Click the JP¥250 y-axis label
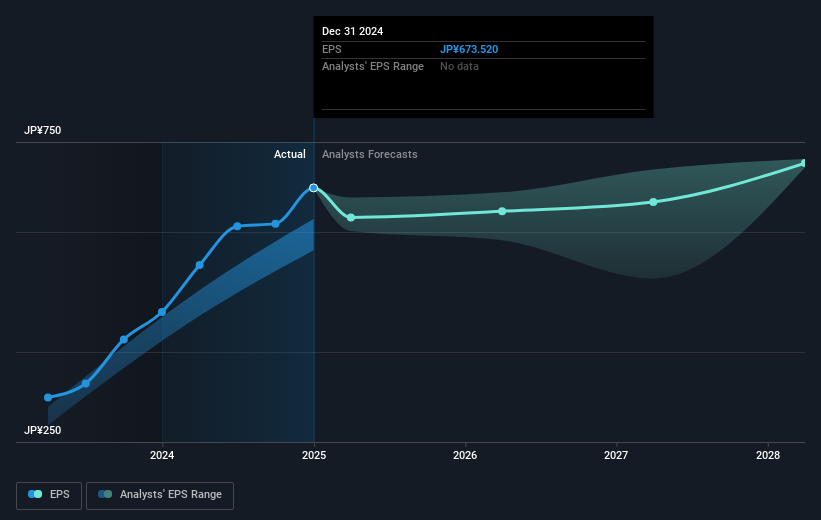Screen dimensions: 821x520 click(42, 430)
